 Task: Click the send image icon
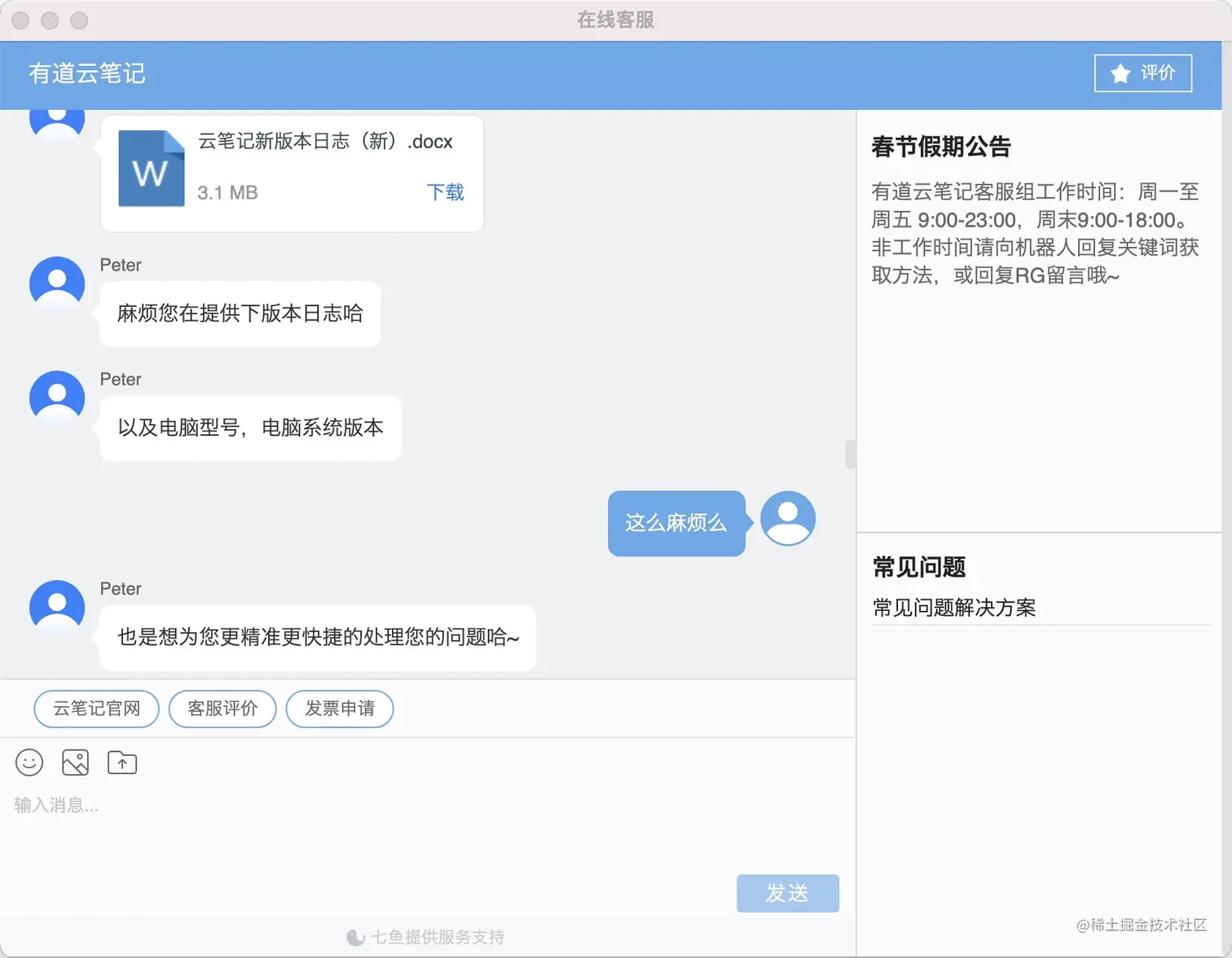[x=75, y=762]
